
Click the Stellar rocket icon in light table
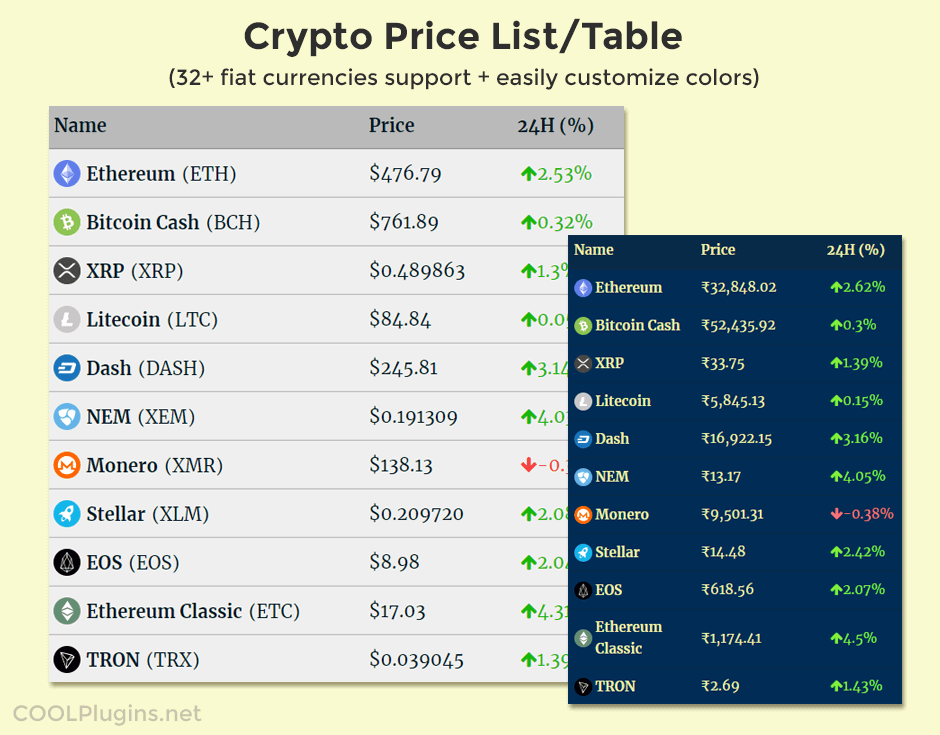[67, 514]
